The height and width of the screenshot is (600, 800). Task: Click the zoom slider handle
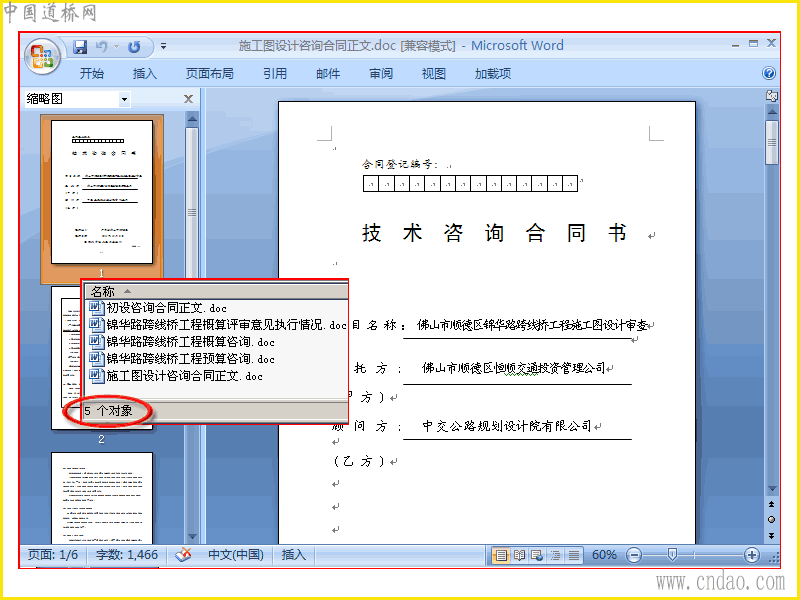672,555
